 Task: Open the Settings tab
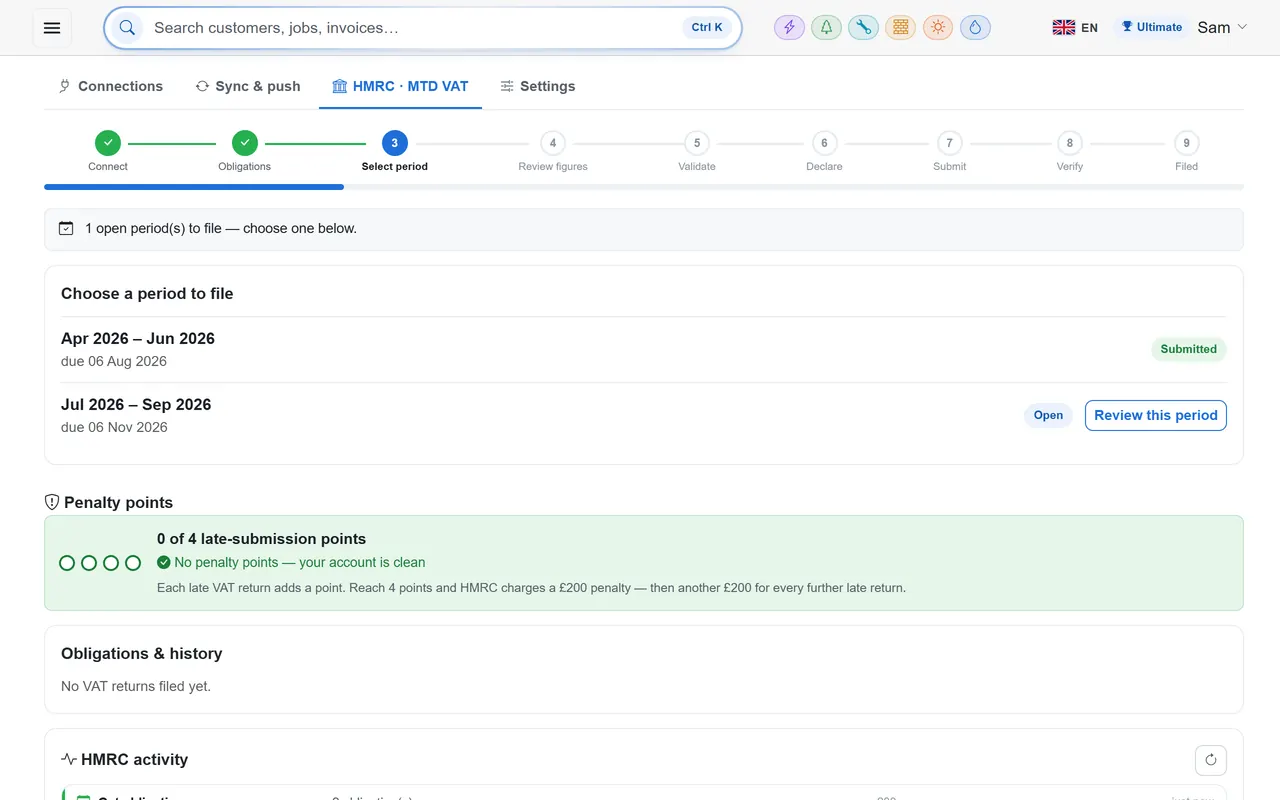click(538, 86)
